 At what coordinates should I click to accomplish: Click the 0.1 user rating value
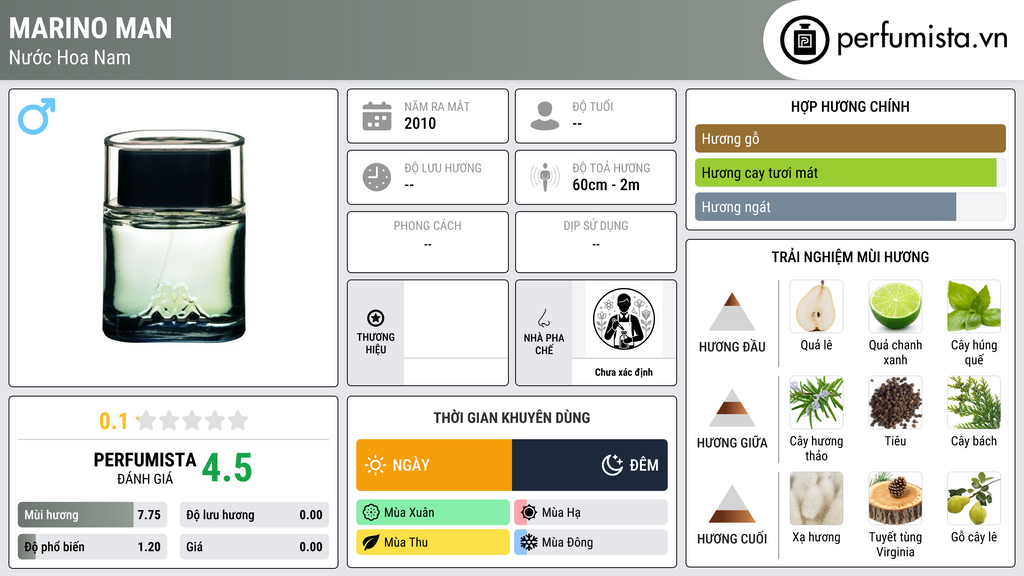click(114, 421)
